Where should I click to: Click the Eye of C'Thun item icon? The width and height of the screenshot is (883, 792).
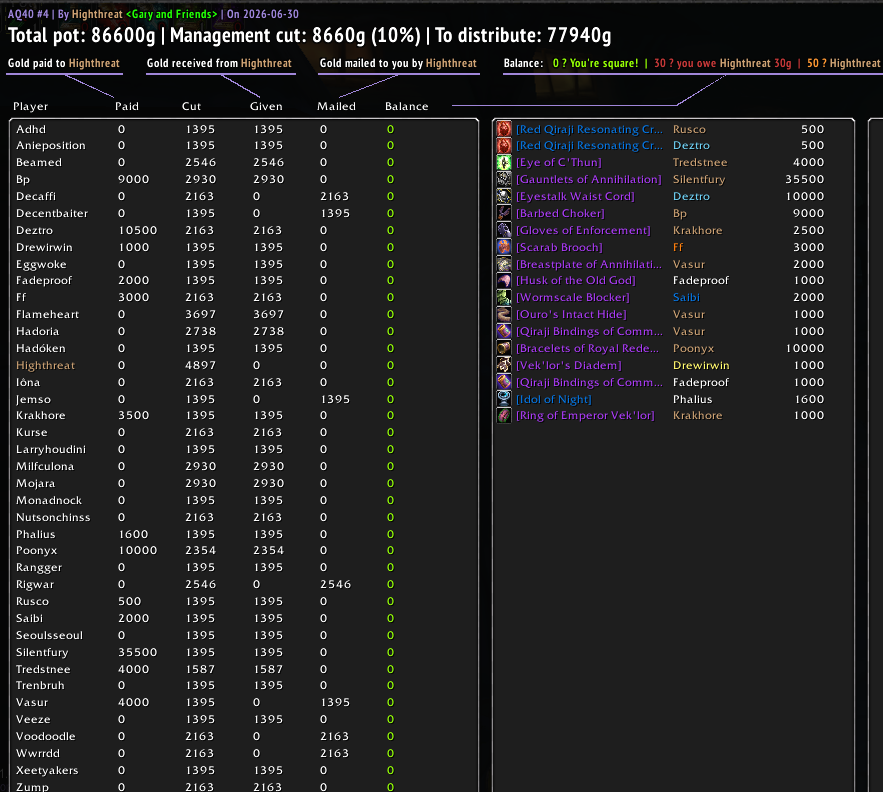pos(504,162)
